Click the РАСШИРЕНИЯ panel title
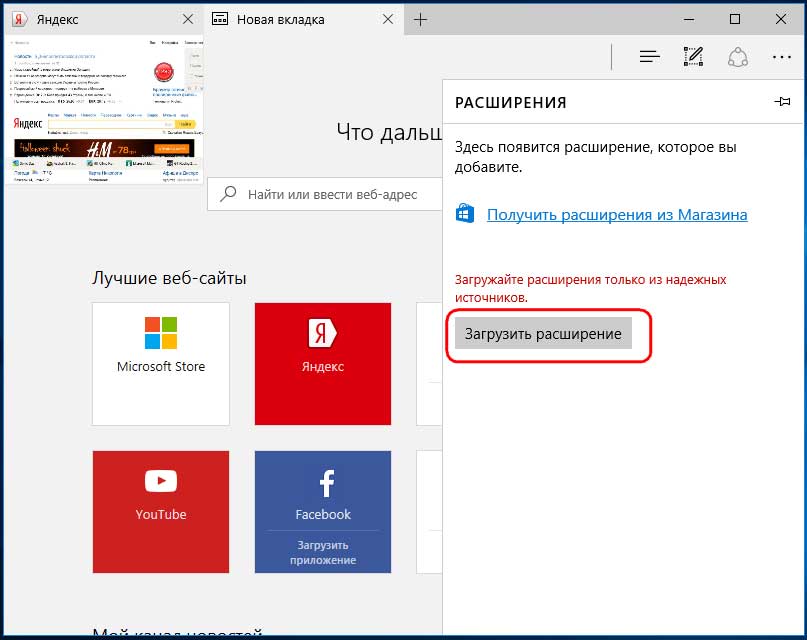This screenshot has width=807, height=640. (511, 102)
